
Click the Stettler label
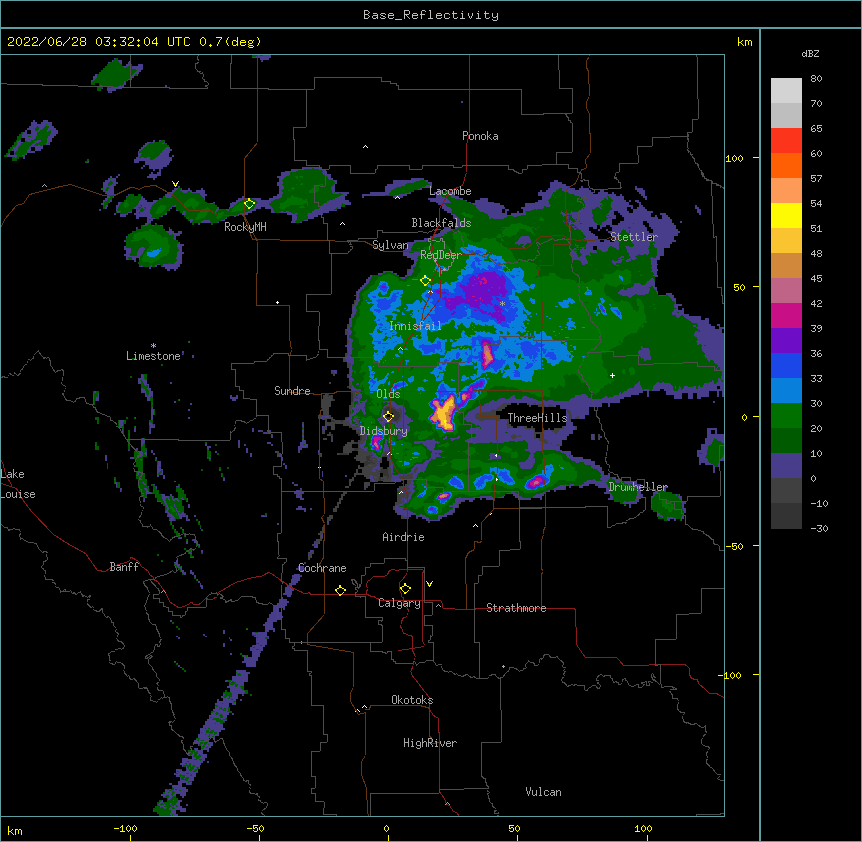click(x=634, y=237)
